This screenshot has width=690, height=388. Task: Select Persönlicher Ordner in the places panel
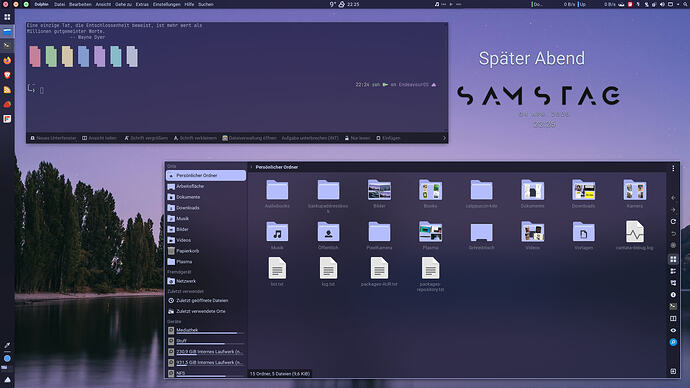point(206,176)
